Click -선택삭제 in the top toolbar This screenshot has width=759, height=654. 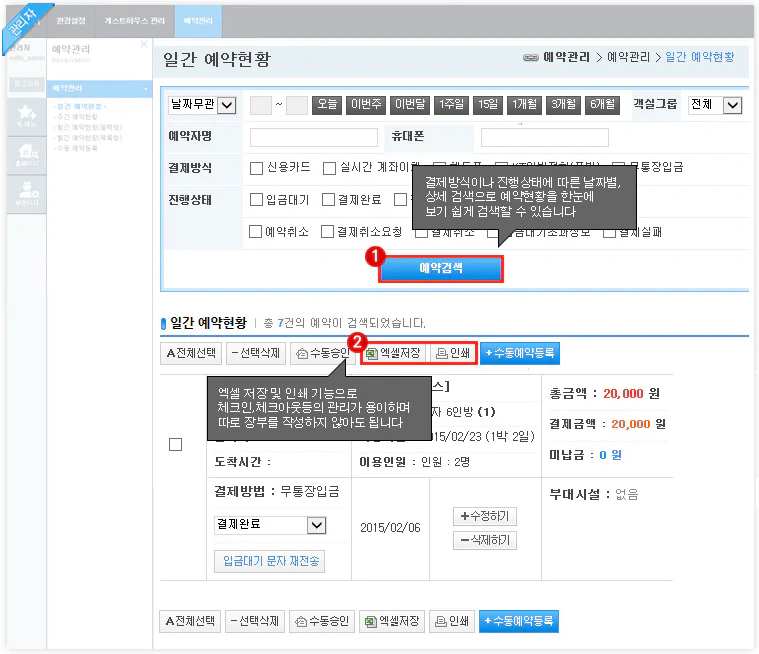coord(256,353)
